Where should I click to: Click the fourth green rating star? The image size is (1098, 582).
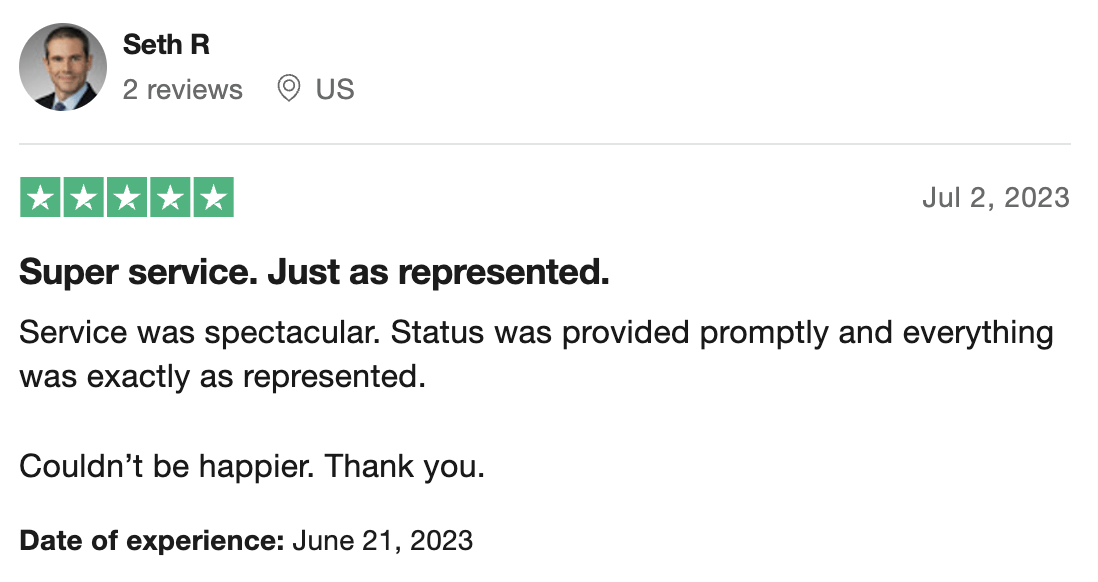(170, 198)
